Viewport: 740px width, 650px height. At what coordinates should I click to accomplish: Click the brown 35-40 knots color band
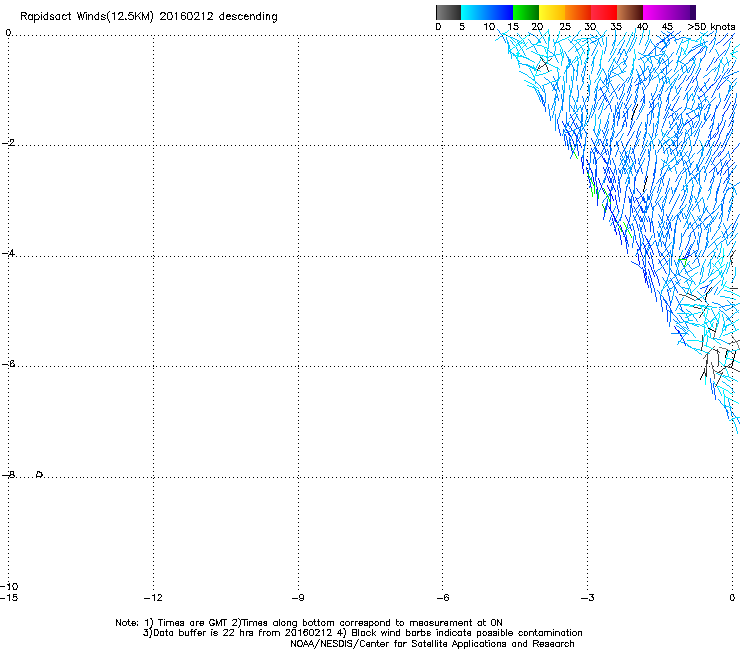[x=630, y=12]
